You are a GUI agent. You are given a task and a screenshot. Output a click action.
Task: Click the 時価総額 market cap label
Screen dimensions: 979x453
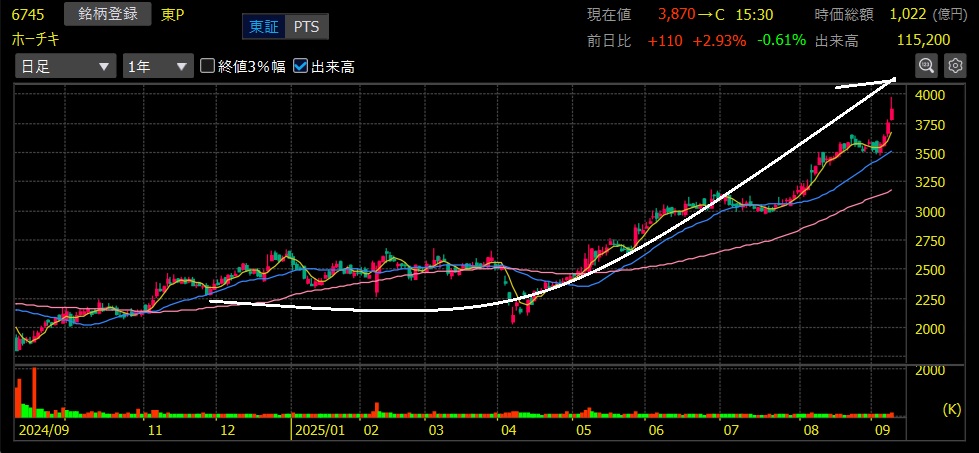pyautogui.click(x=844, y=15)
